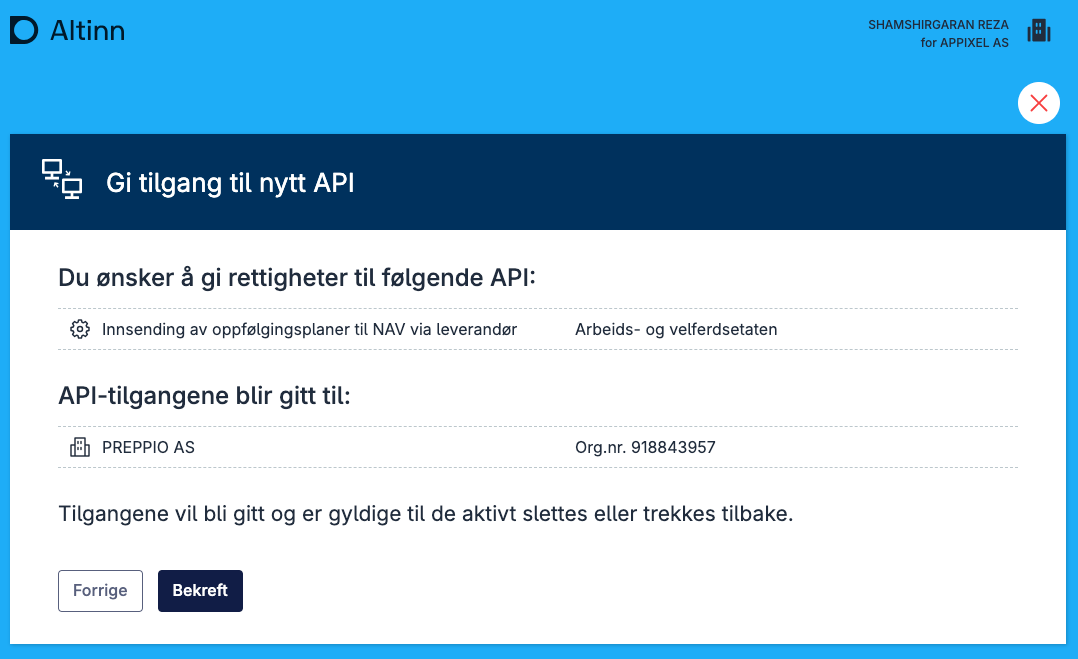Close the dialog with the red X
1078x659 pixels.
[1038, 103]
